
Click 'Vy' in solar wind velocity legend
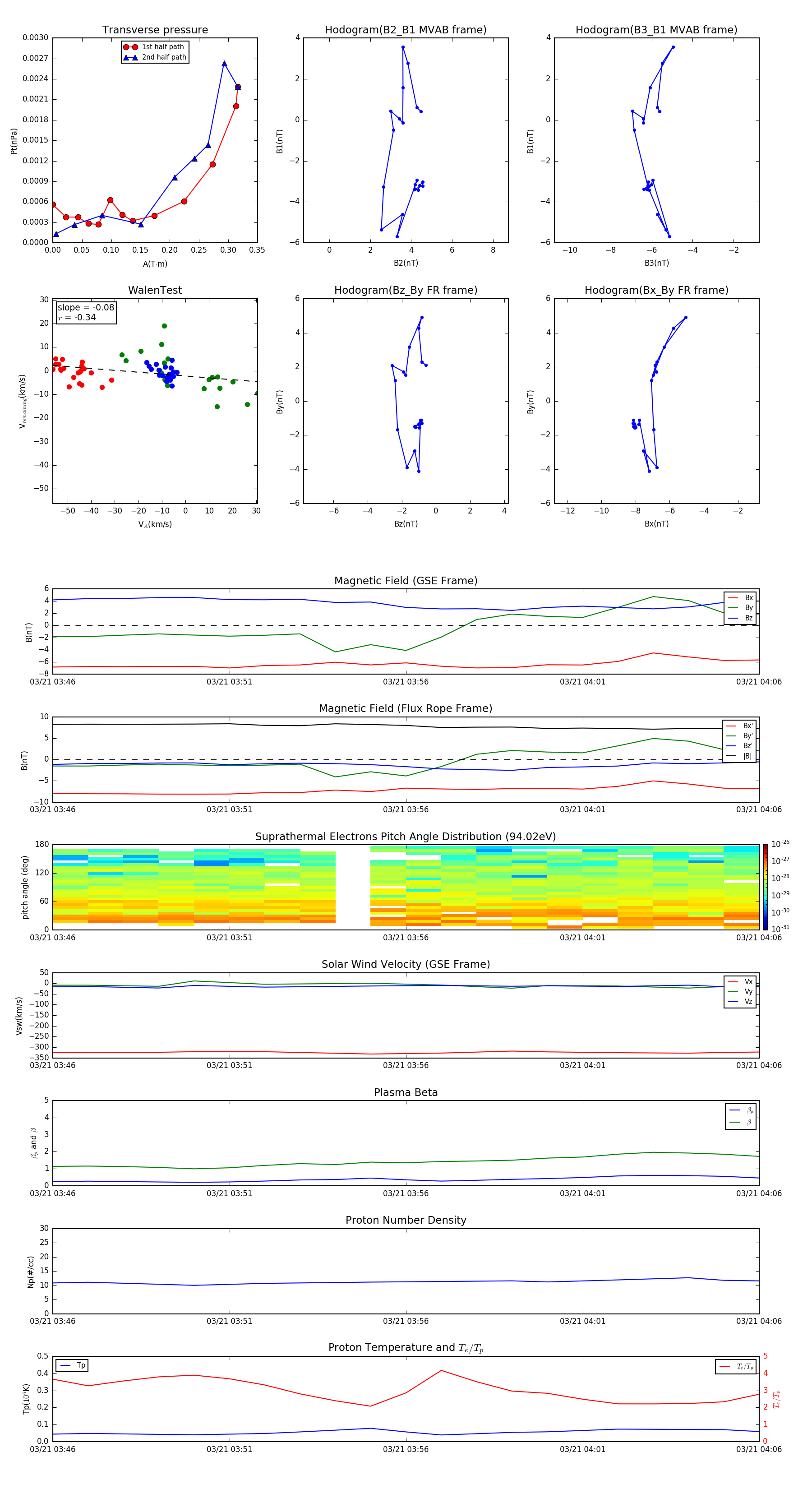741,992
